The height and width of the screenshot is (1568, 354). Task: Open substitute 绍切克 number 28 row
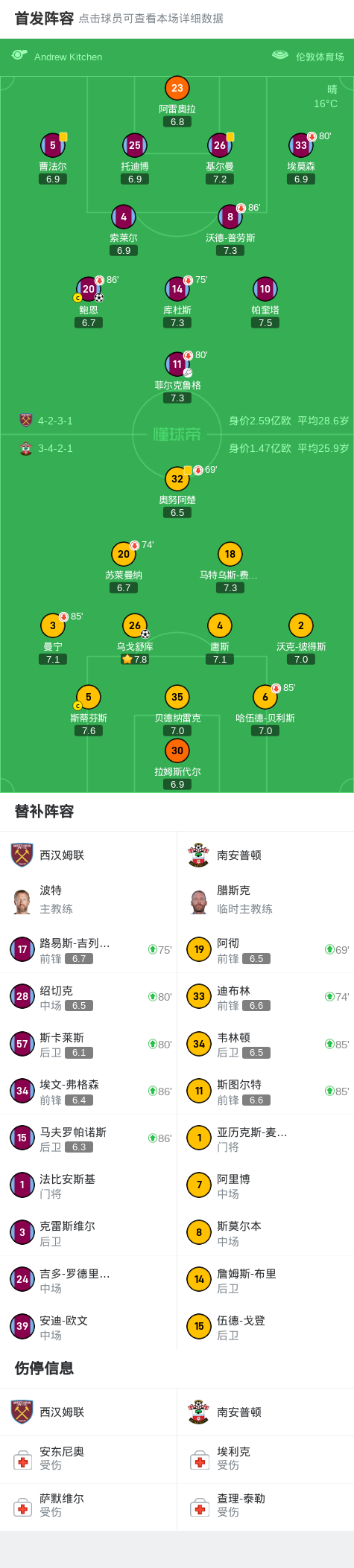coord(89,997)
